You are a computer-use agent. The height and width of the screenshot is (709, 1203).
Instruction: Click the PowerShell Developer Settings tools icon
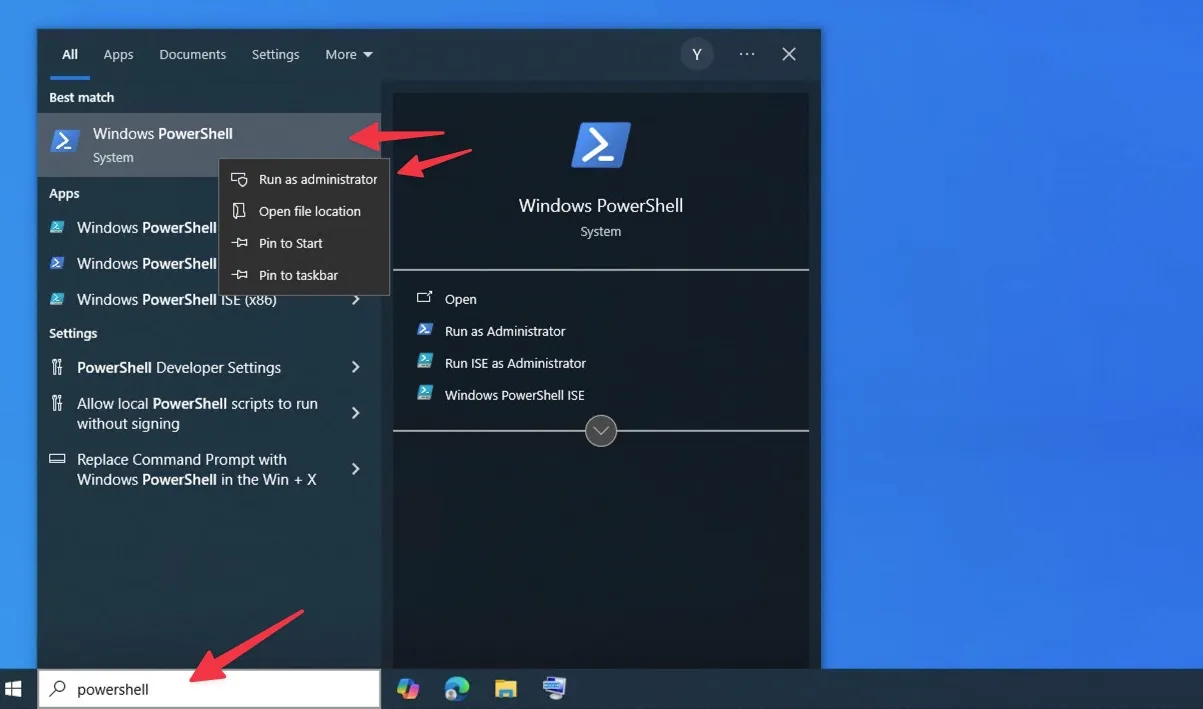pyautogui.click(x=57, y=367)
